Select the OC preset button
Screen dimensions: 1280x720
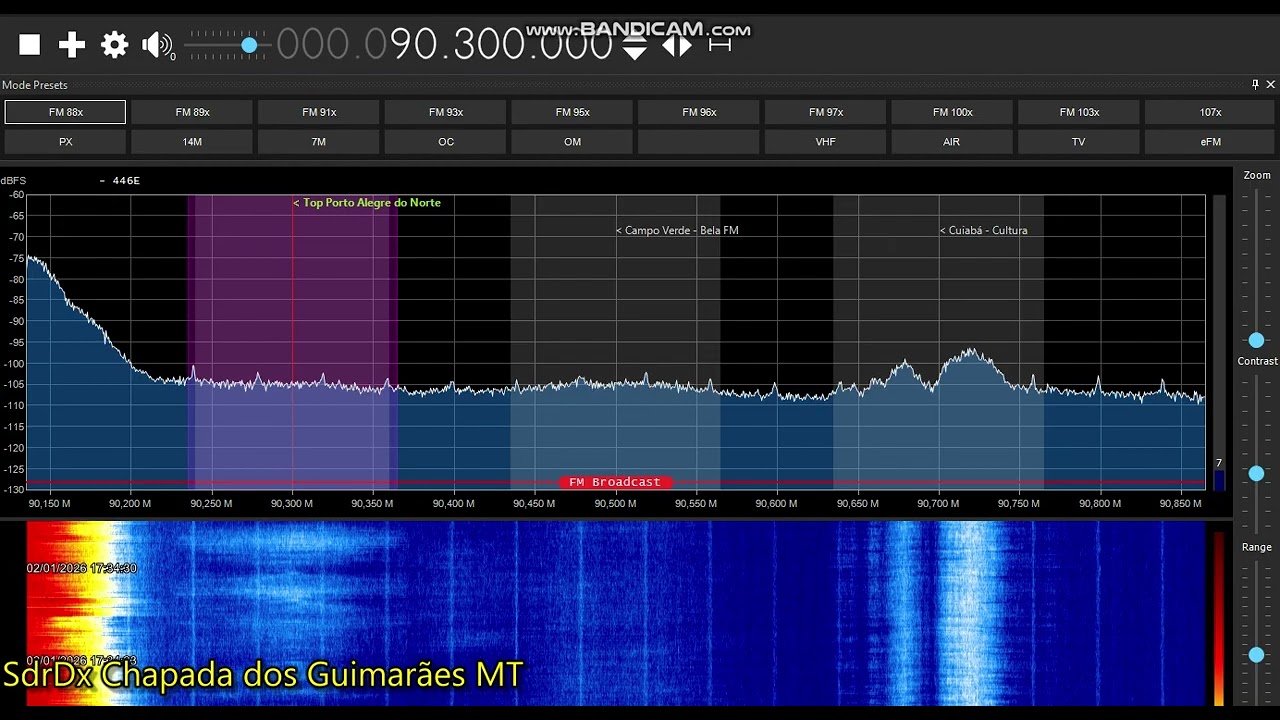(x=446, y=142)
